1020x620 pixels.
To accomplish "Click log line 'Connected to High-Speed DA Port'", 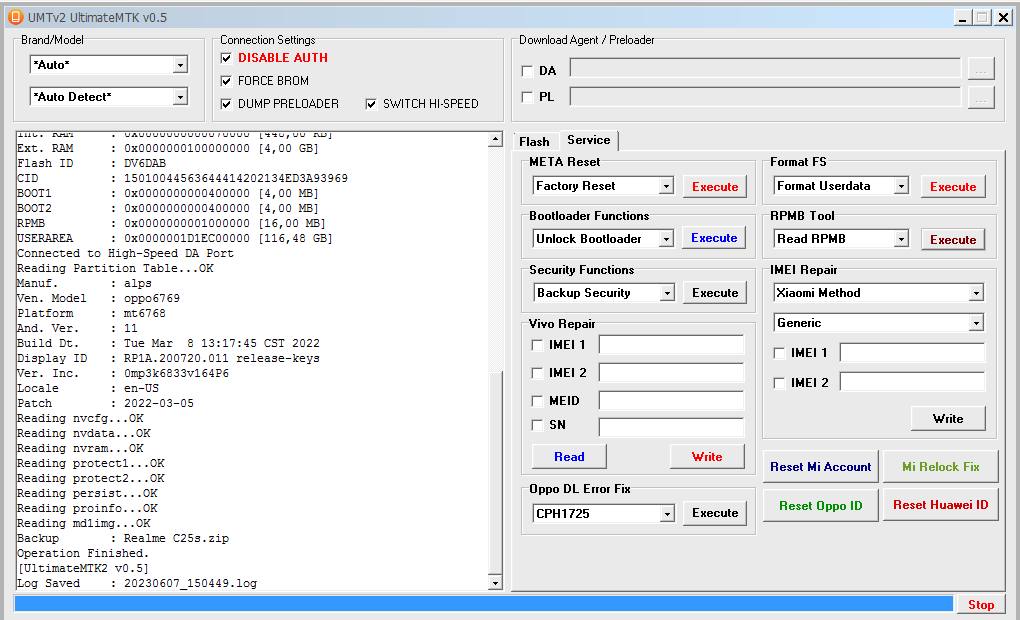I will [x=125, y=253].
